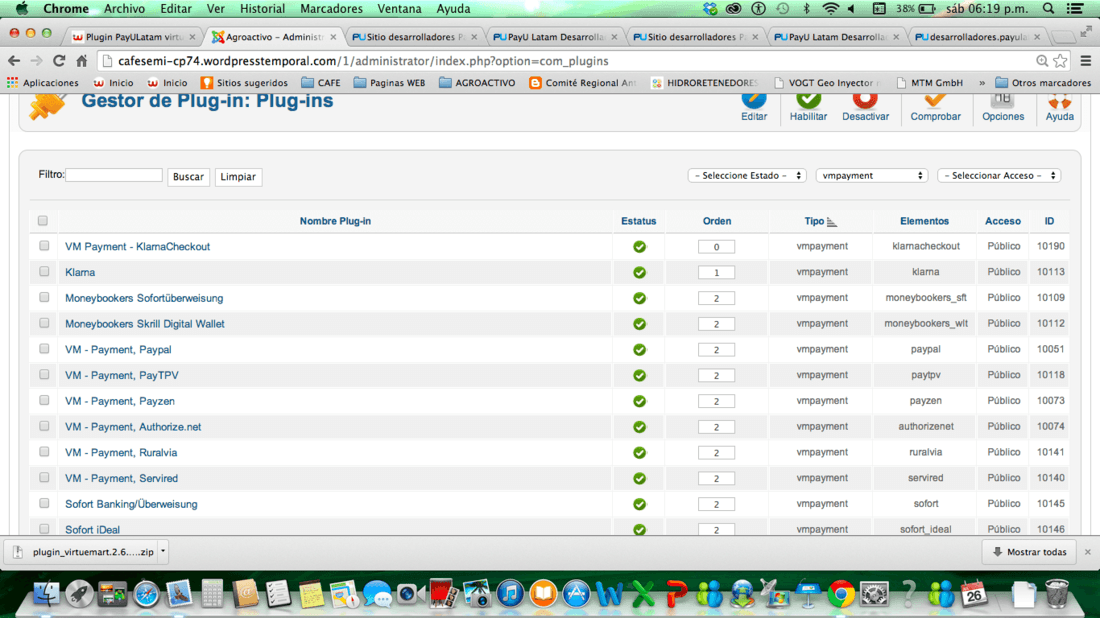This screenshot has height=618, width=1100.
Task: Click the Buscar button
Action: point(188,177)
